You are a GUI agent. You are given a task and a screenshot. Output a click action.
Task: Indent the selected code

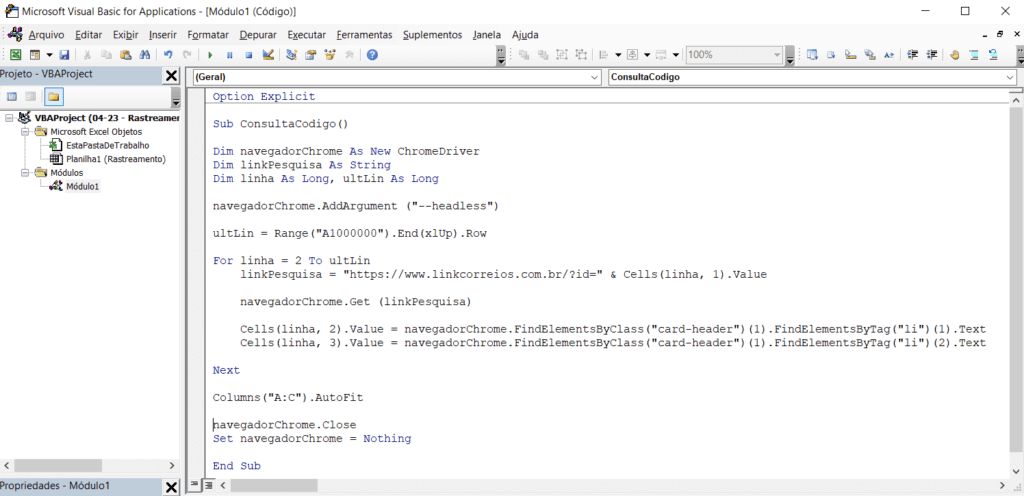pyautogui.click(x=913, y=55)
